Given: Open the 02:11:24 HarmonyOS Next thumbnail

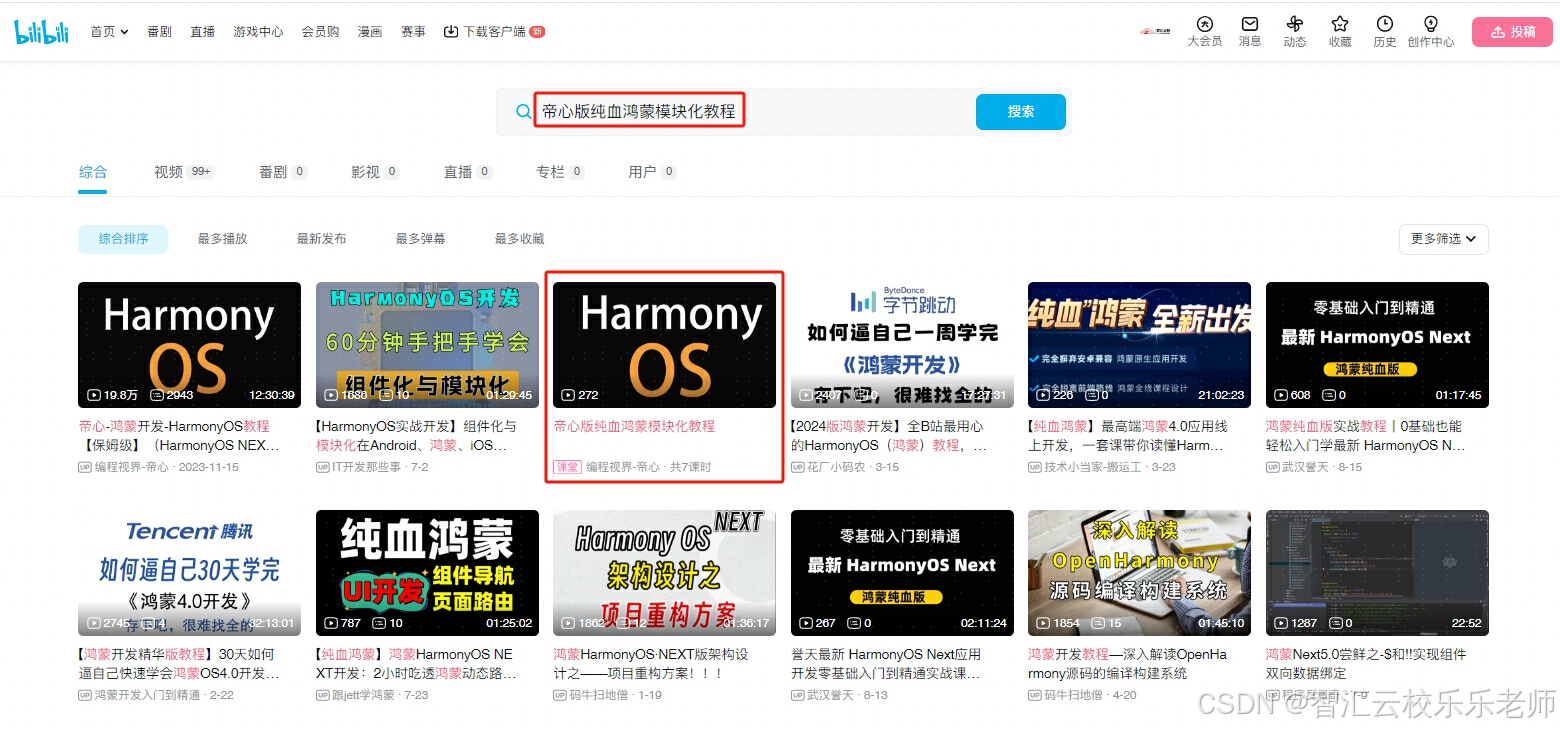Looking at the screenshot, I should 902,573.
